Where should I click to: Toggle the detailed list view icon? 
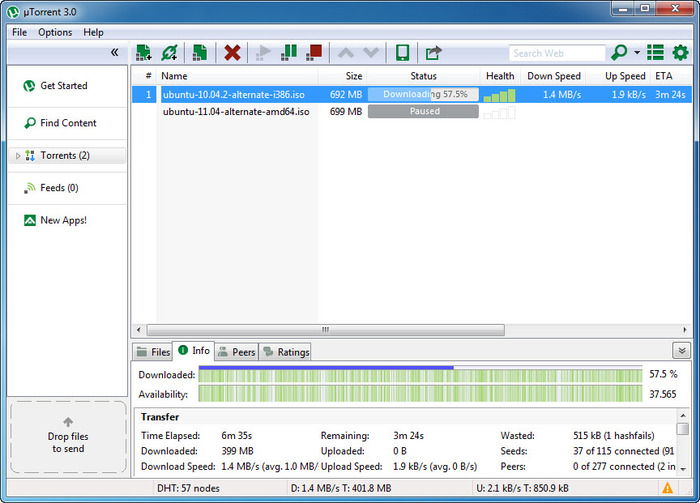click(655, 52)
